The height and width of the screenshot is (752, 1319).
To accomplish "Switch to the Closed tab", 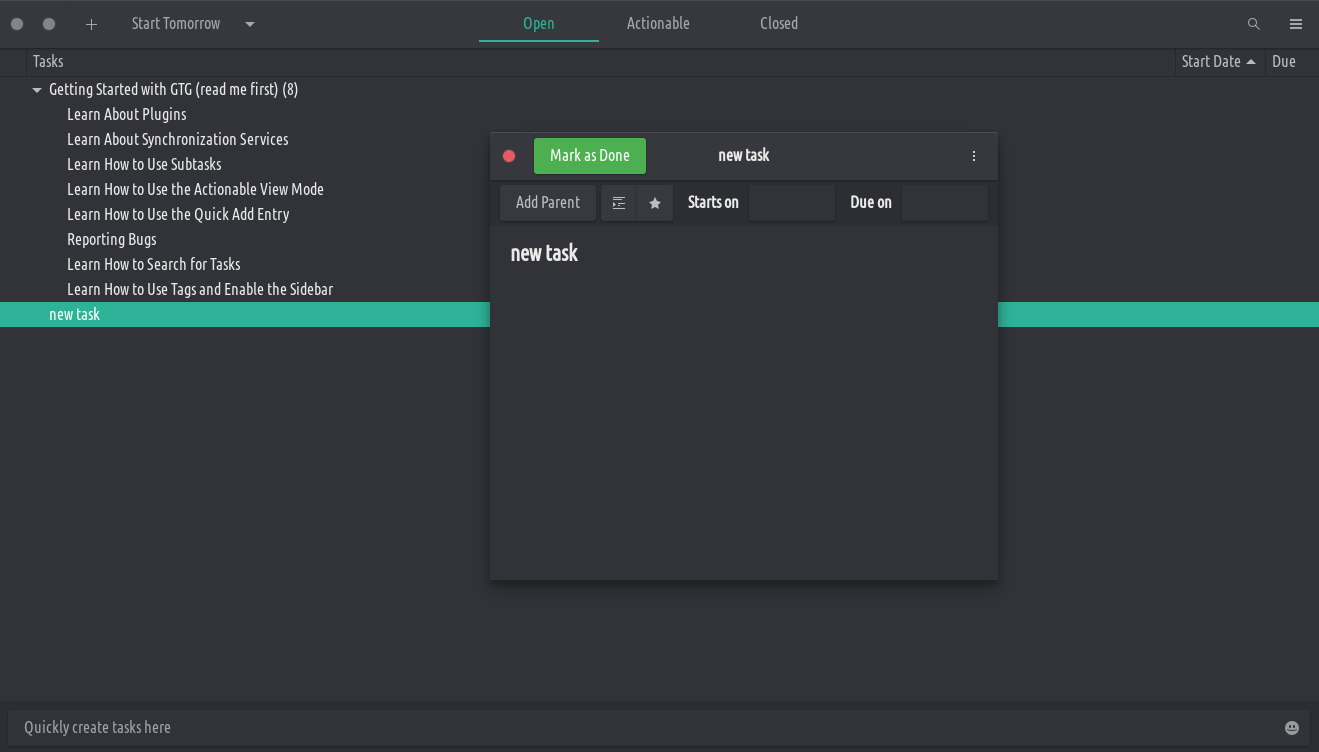I will coord(779,23).
